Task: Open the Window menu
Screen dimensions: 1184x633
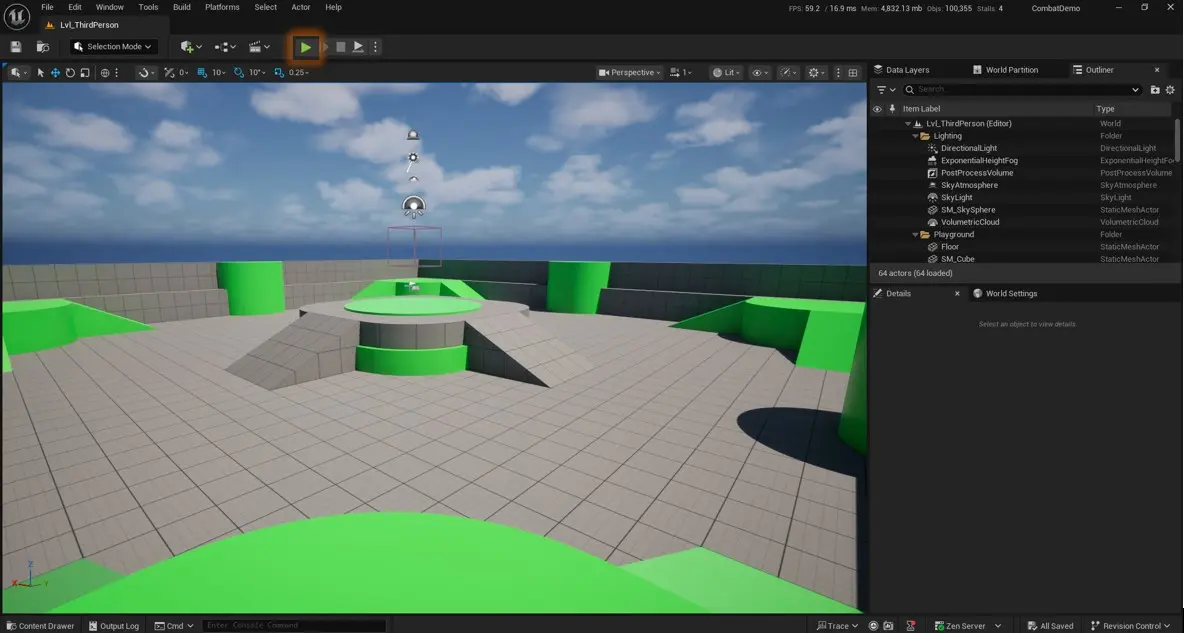Action: (109, 7)
